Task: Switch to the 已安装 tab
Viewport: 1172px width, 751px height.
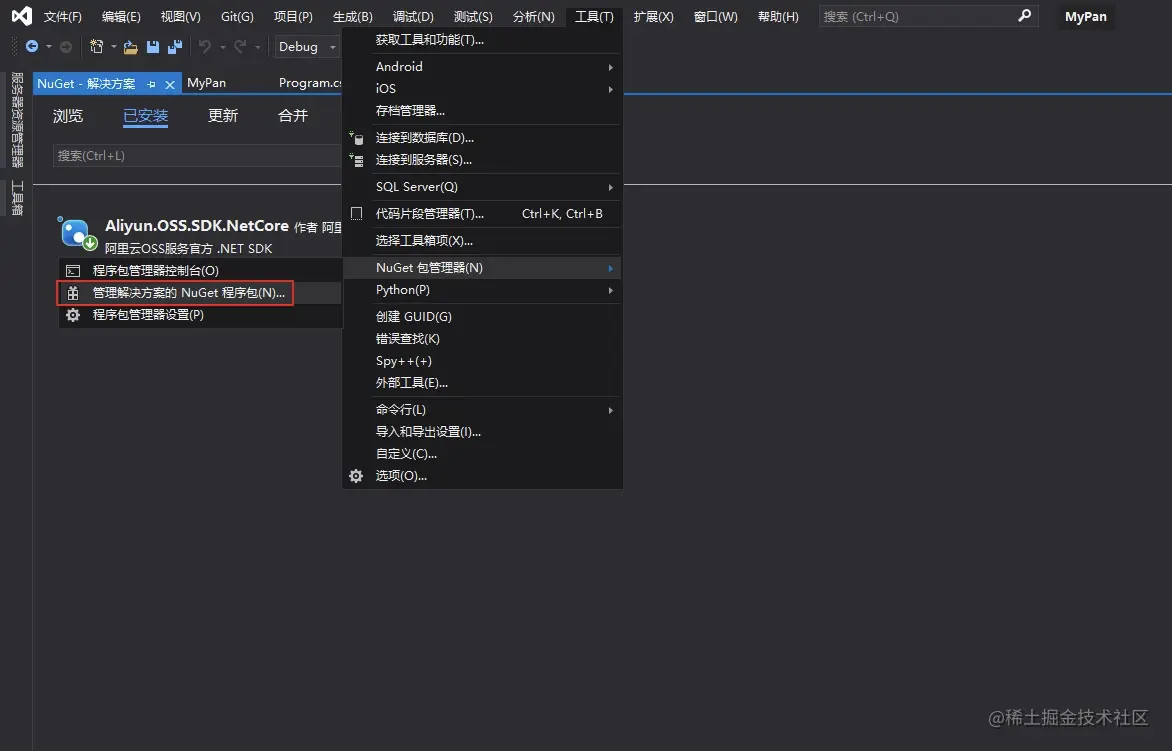Action: click(146, 116)
